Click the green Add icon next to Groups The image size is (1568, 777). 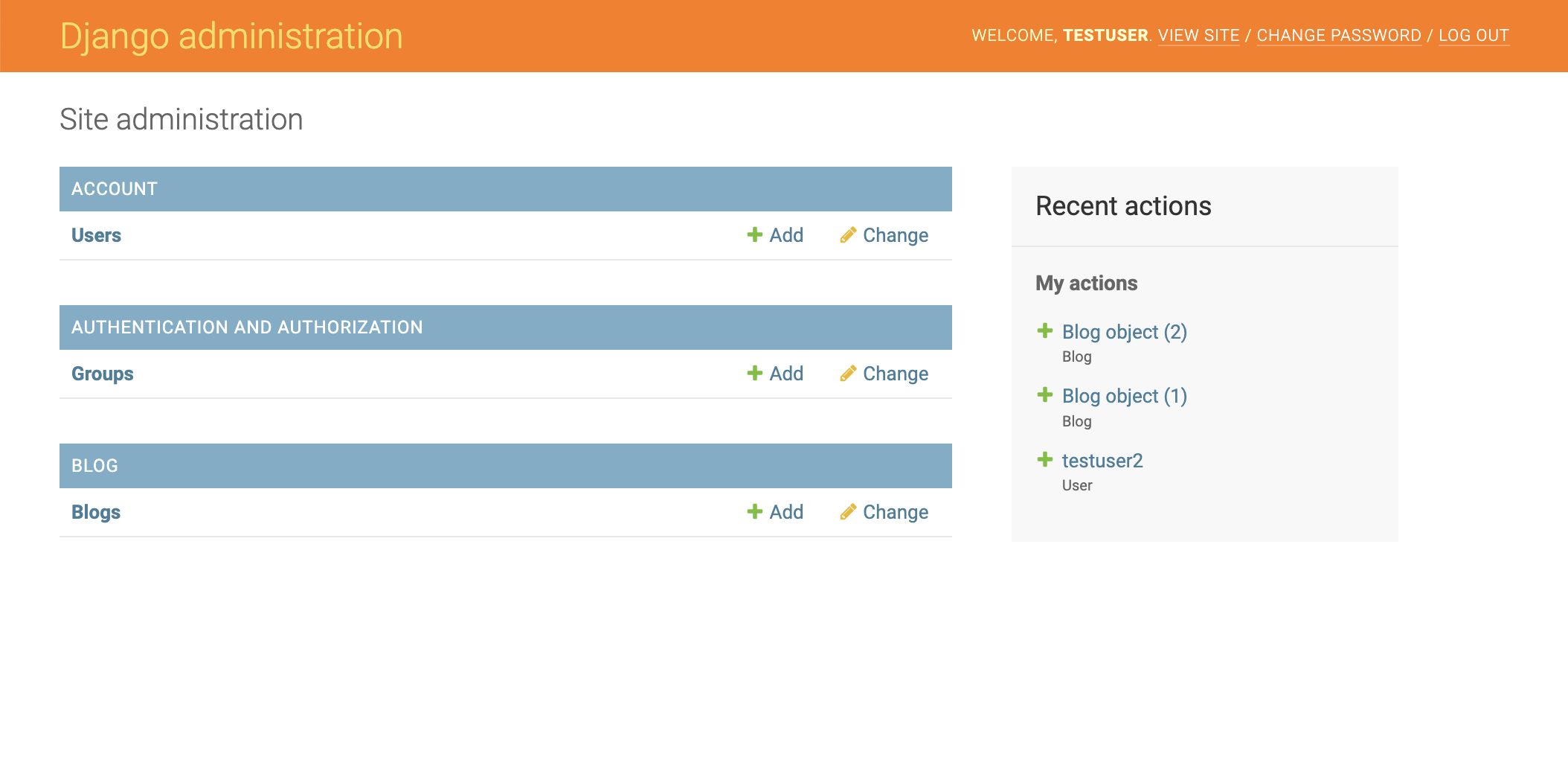click(754, 374)
